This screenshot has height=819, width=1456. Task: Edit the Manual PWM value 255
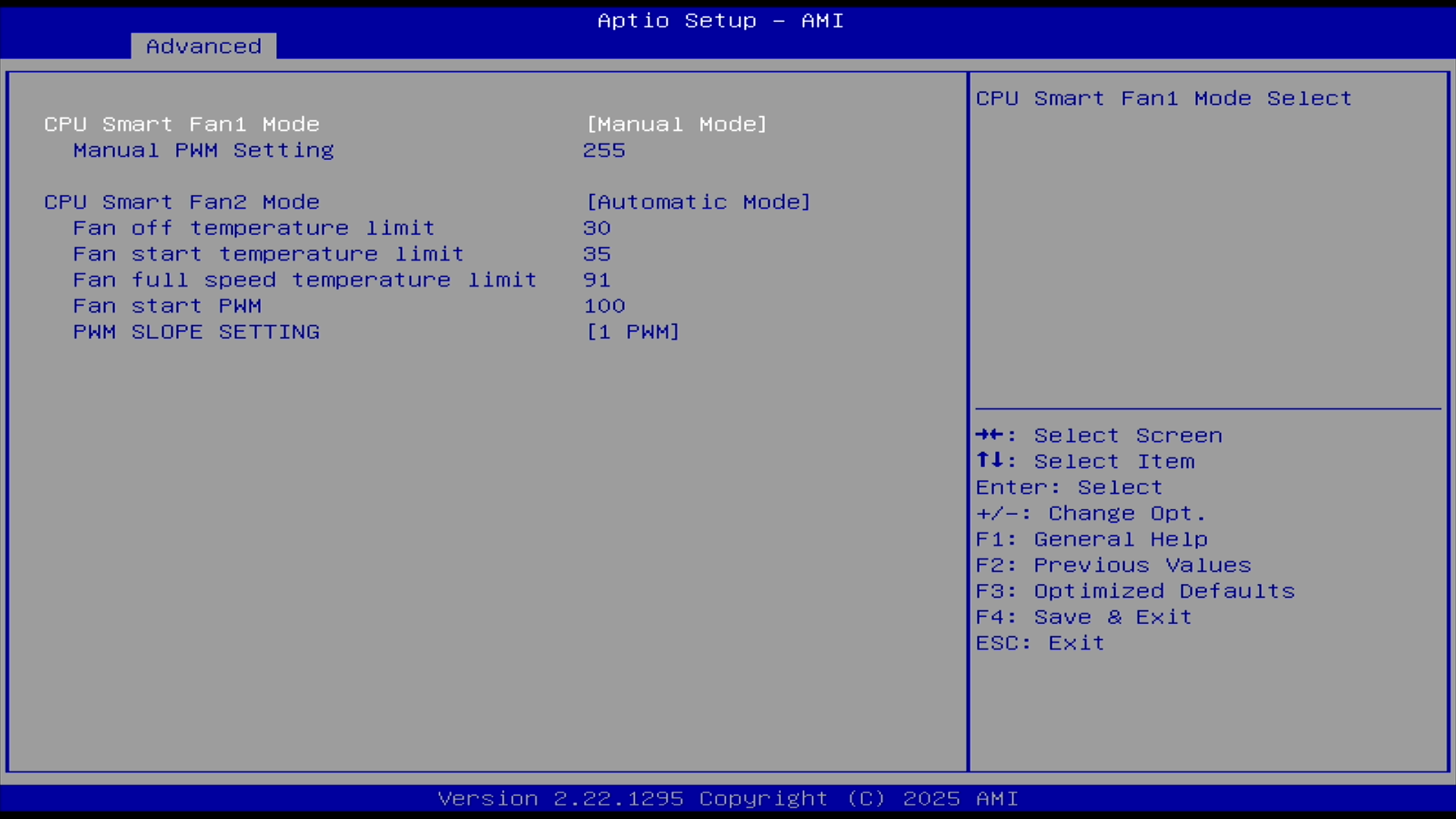(604, 150)
